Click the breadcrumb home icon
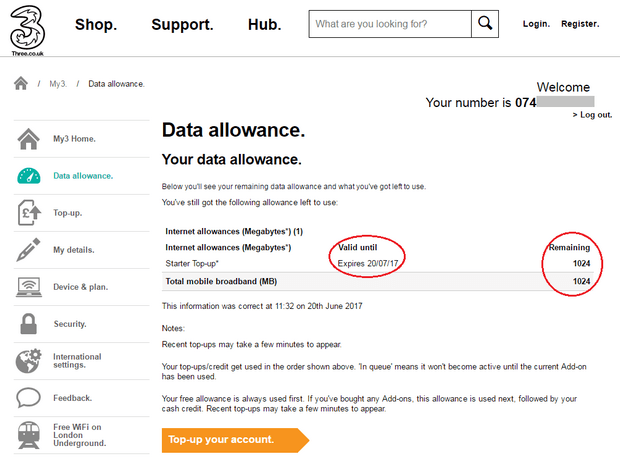Image resolution: width=620 pixels, height=461 pixels. click(21, 83)
